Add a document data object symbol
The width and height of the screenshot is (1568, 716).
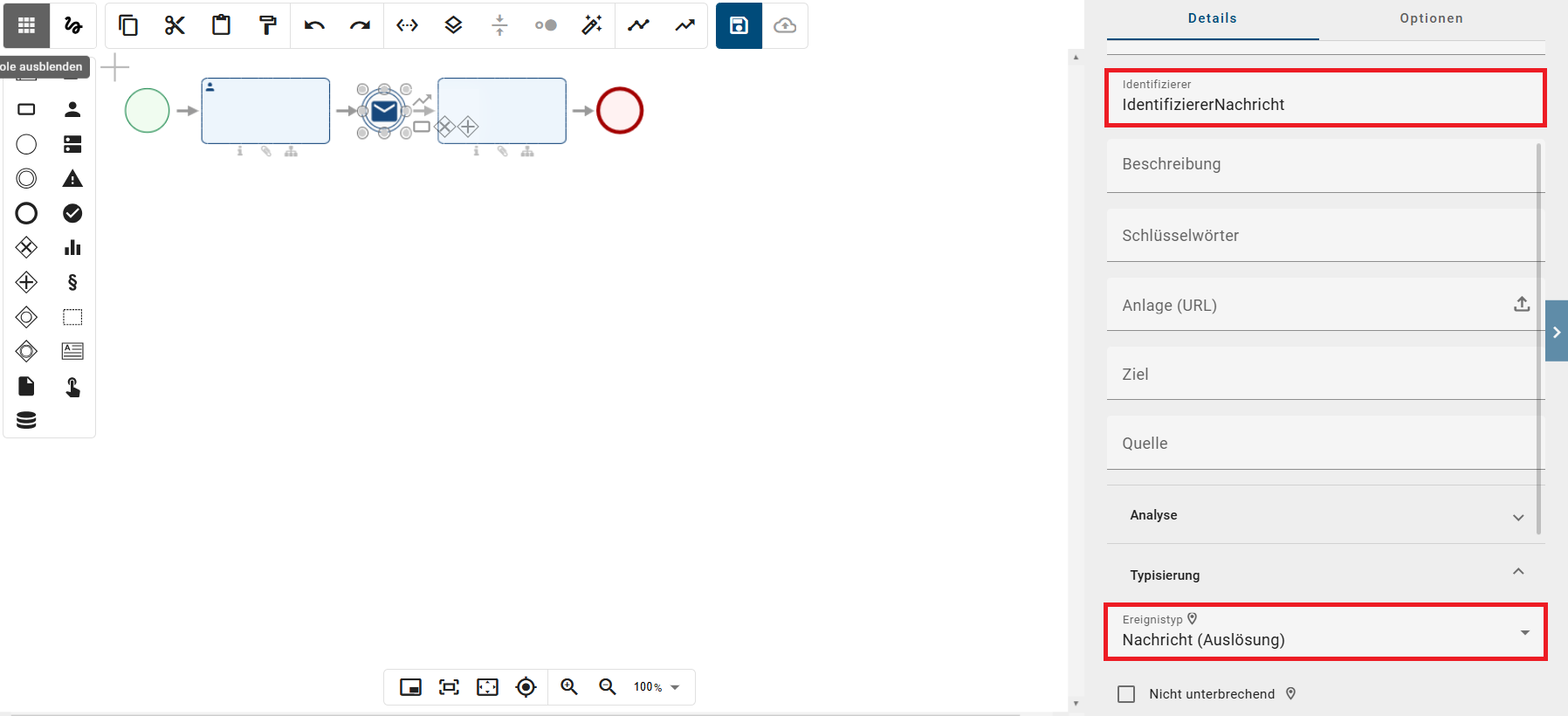click(x=26, y=386)
